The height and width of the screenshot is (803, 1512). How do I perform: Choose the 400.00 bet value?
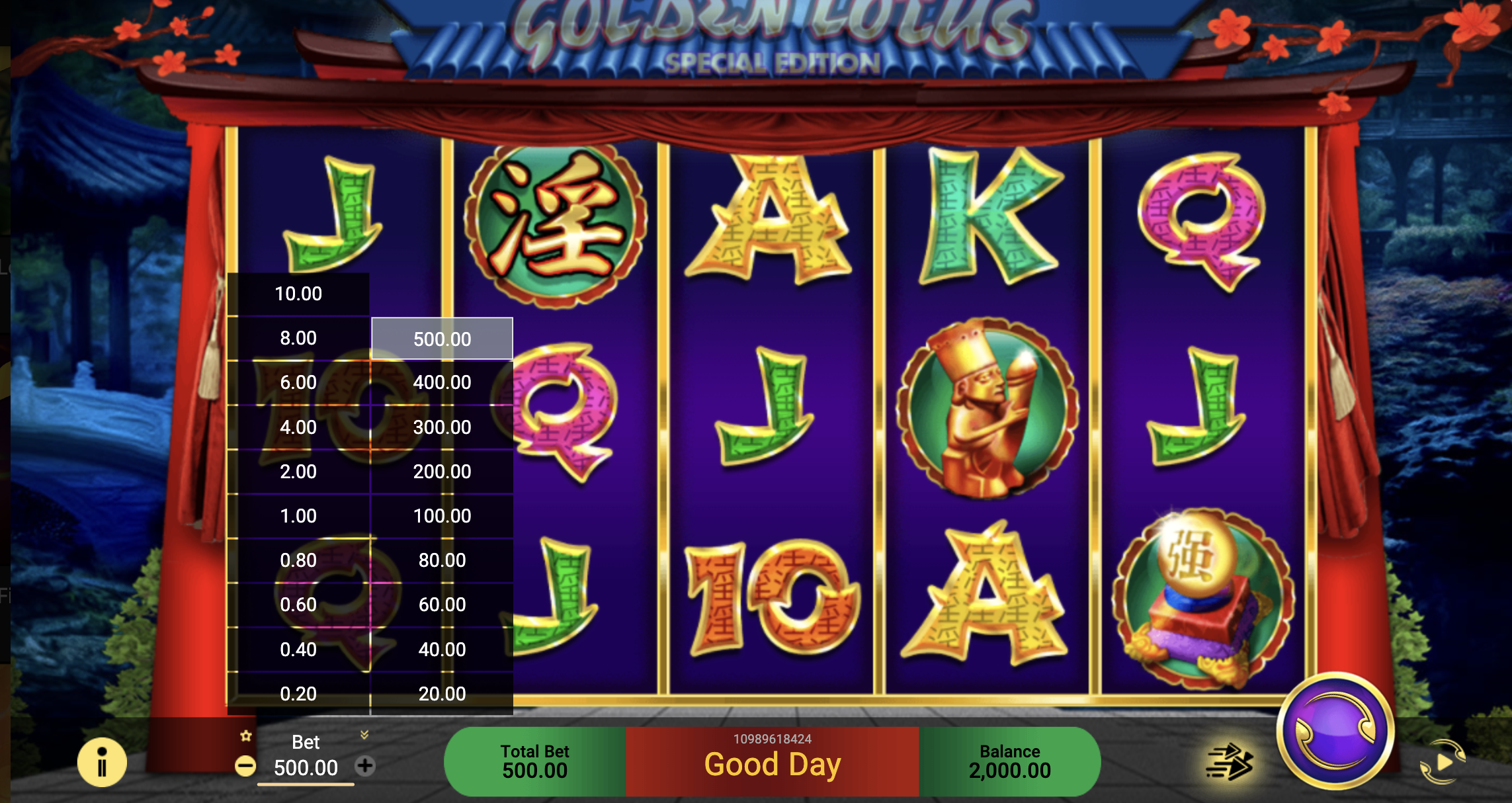(442, 382)
